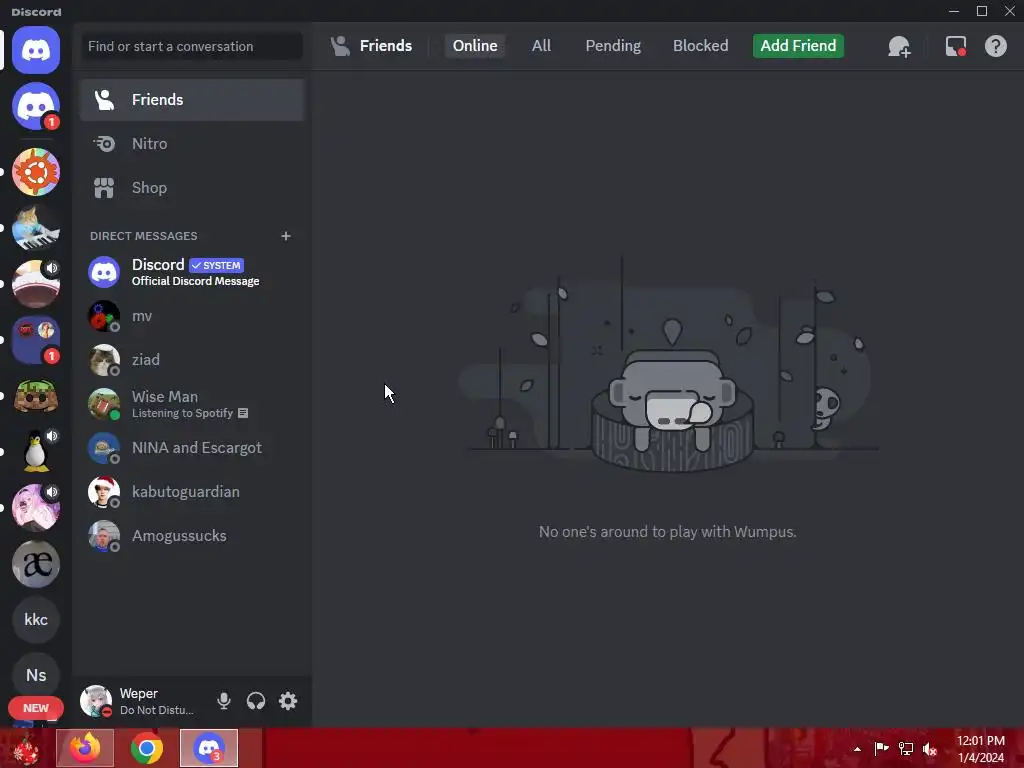Switch to the Pending tab
Image resolution: width=1024 pixels, height=768 pixels.
click(x=613, y=46)
